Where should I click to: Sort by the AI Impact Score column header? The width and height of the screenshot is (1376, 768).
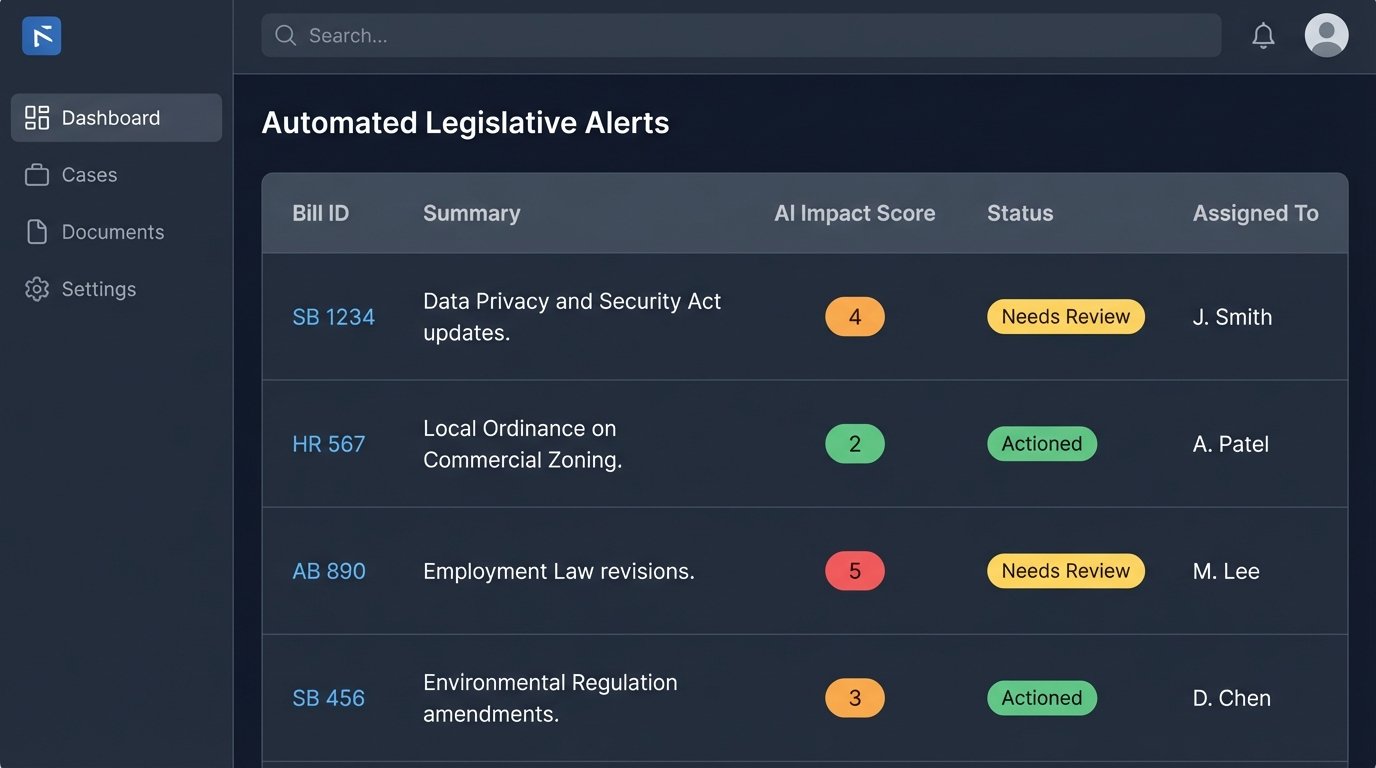click(854, 213)
